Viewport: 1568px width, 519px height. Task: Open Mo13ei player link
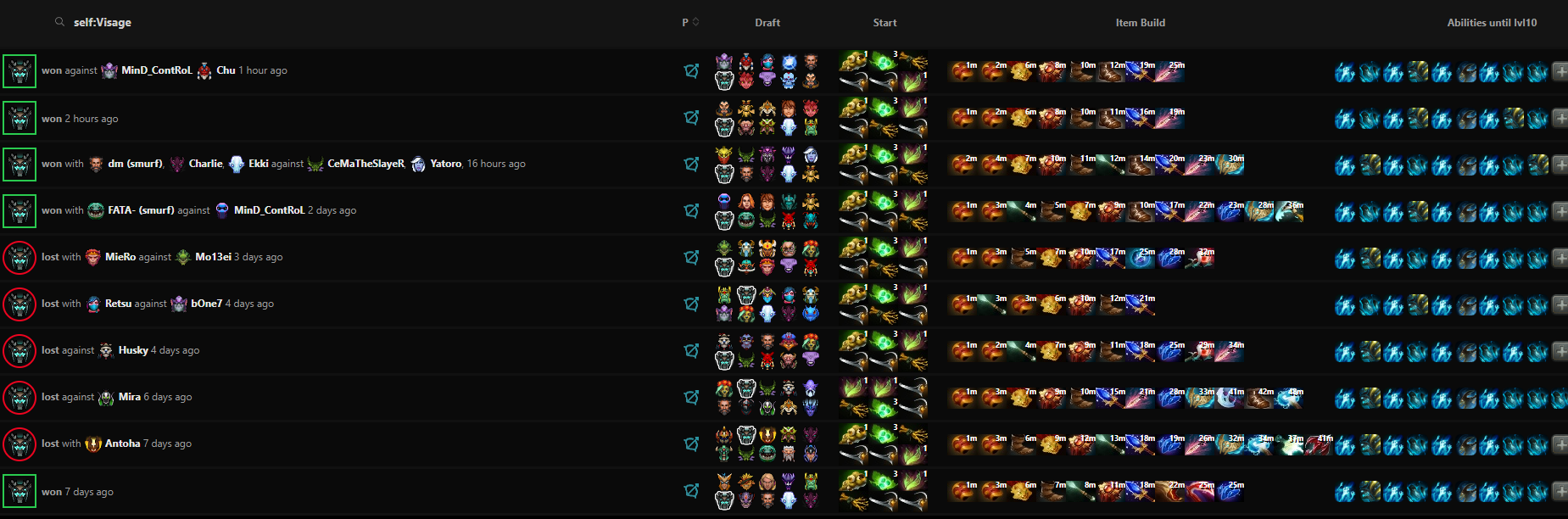213,257
